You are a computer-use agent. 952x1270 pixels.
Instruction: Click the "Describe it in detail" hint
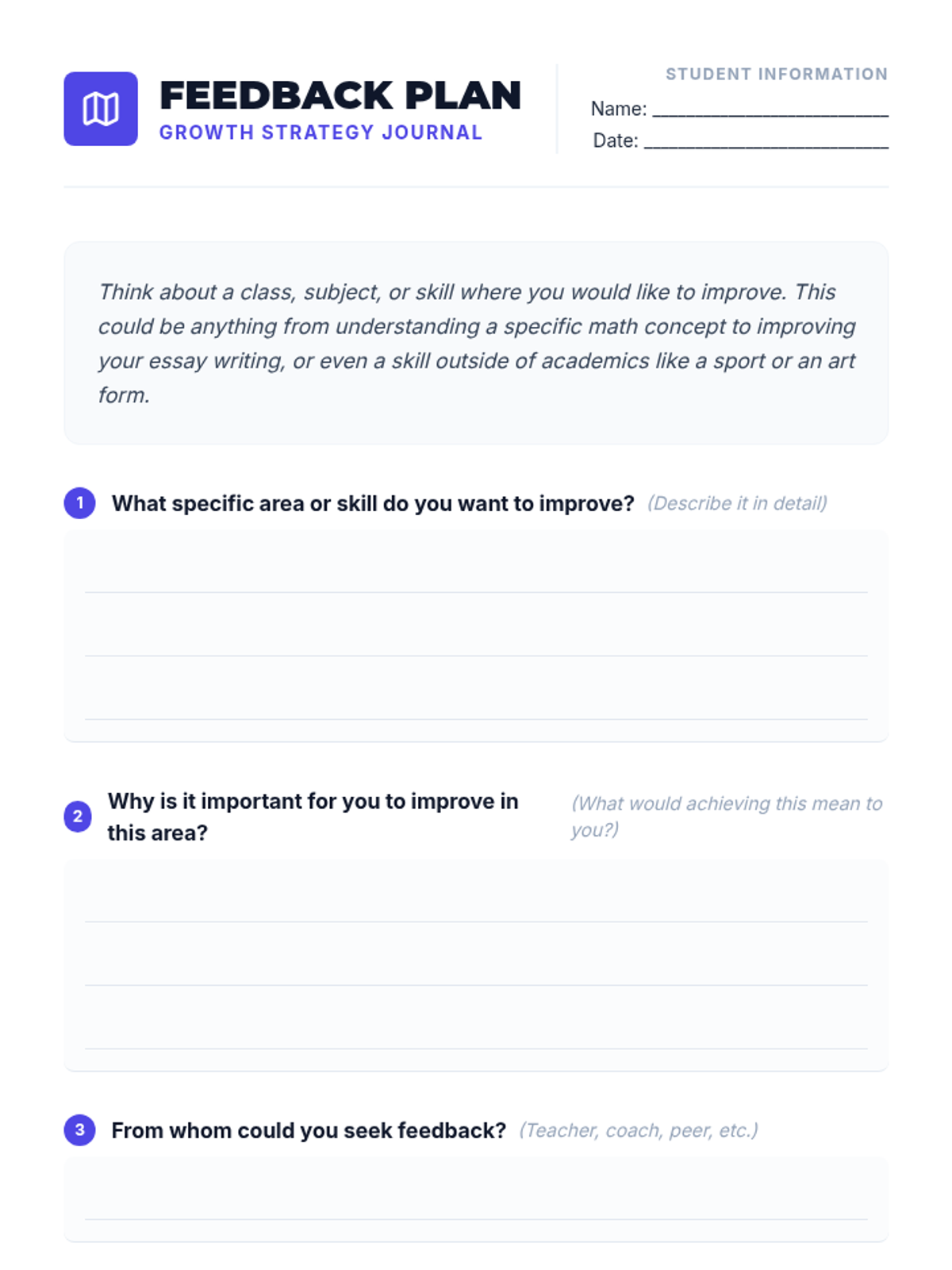737,503
